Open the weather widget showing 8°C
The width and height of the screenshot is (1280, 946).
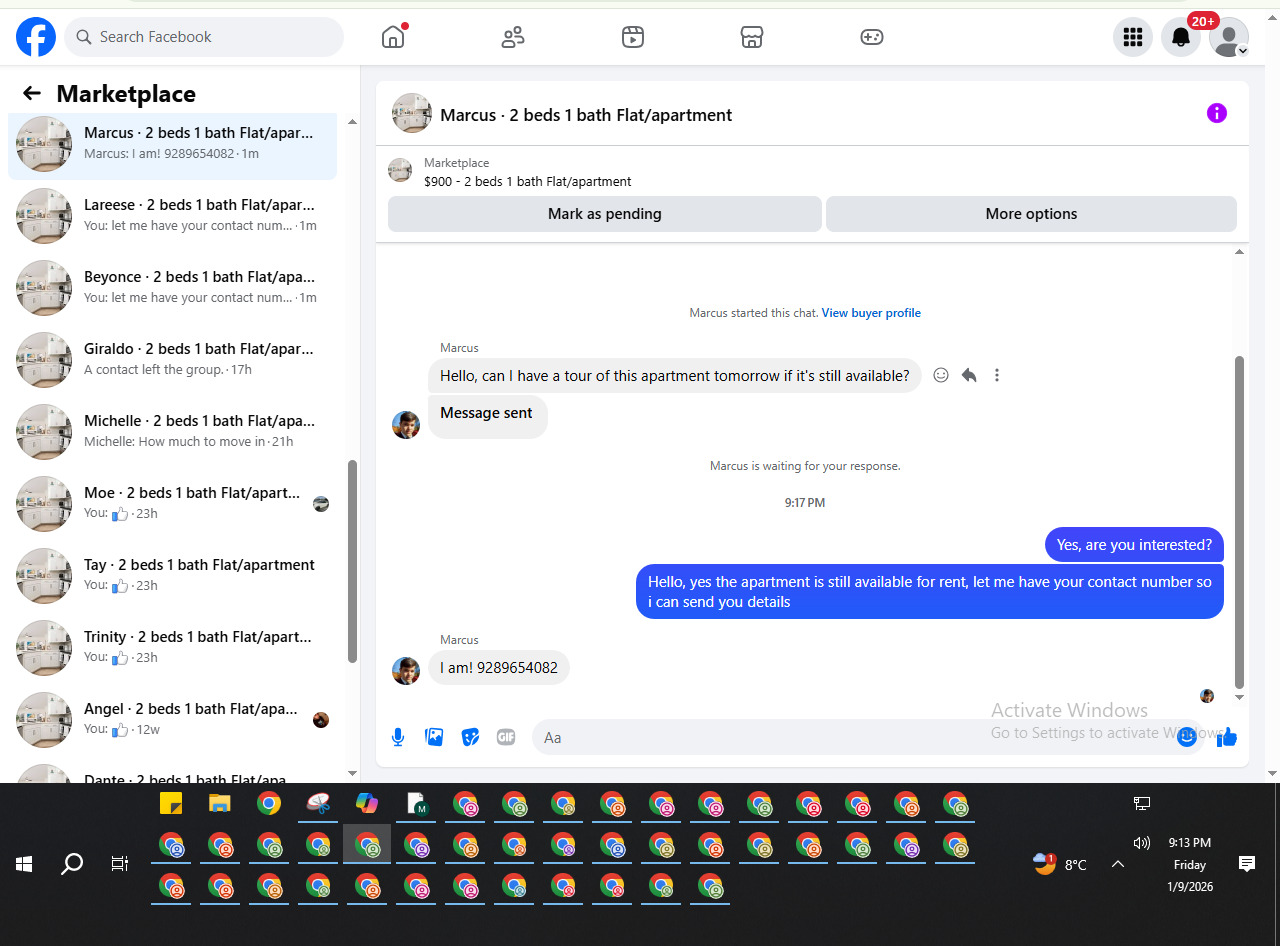1060,864
